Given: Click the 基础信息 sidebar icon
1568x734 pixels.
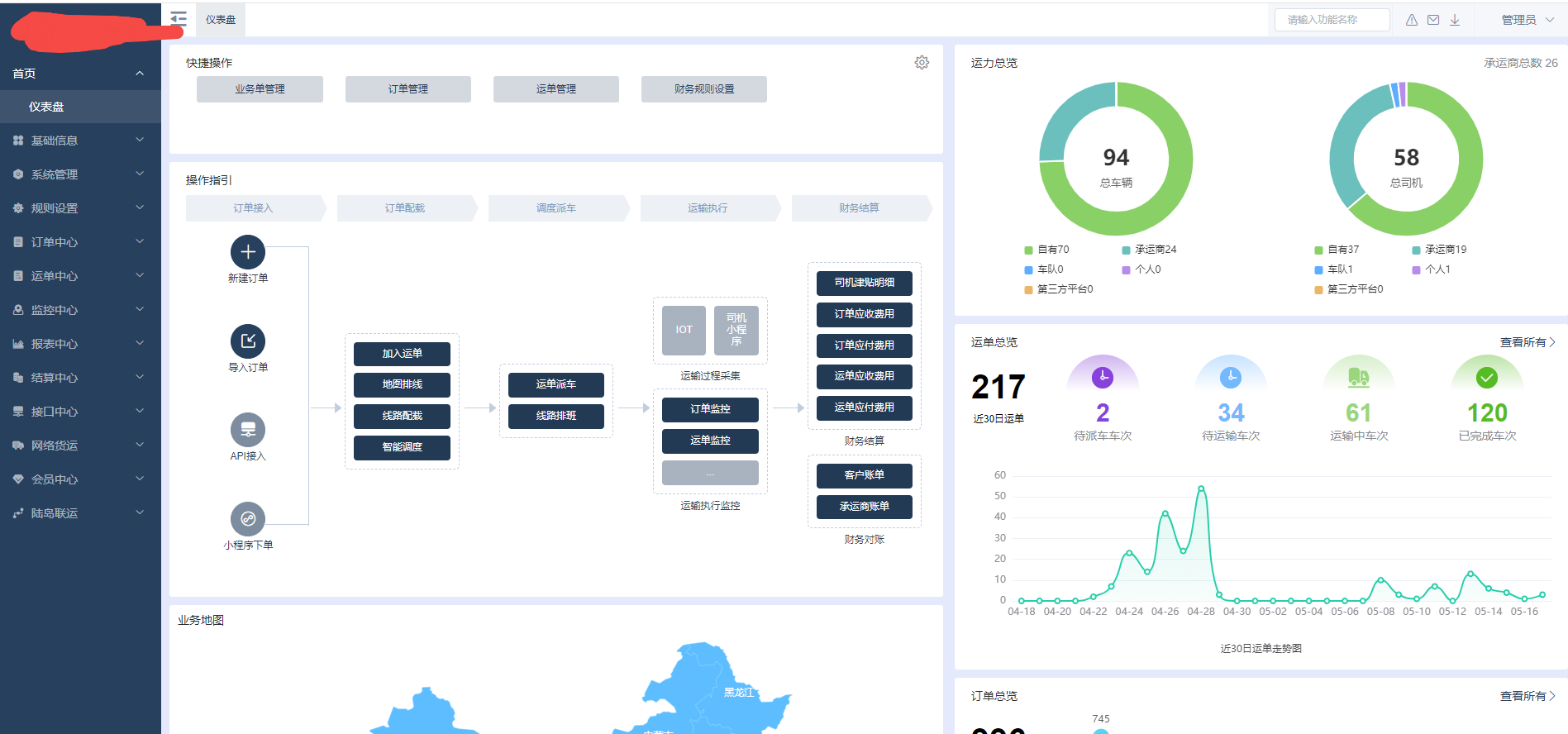Looking at the screenshot, I should click(x=18, y=141).
